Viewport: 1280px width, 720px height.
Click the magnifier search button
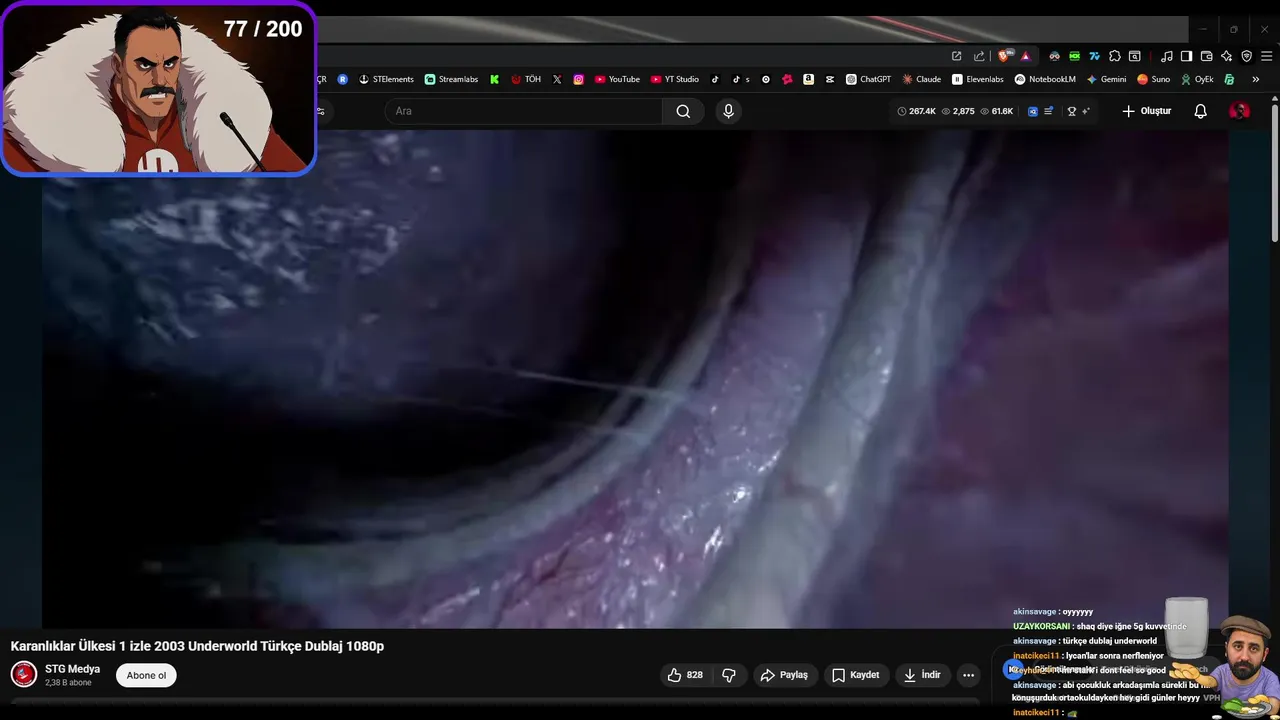click(x=683, y=111)
